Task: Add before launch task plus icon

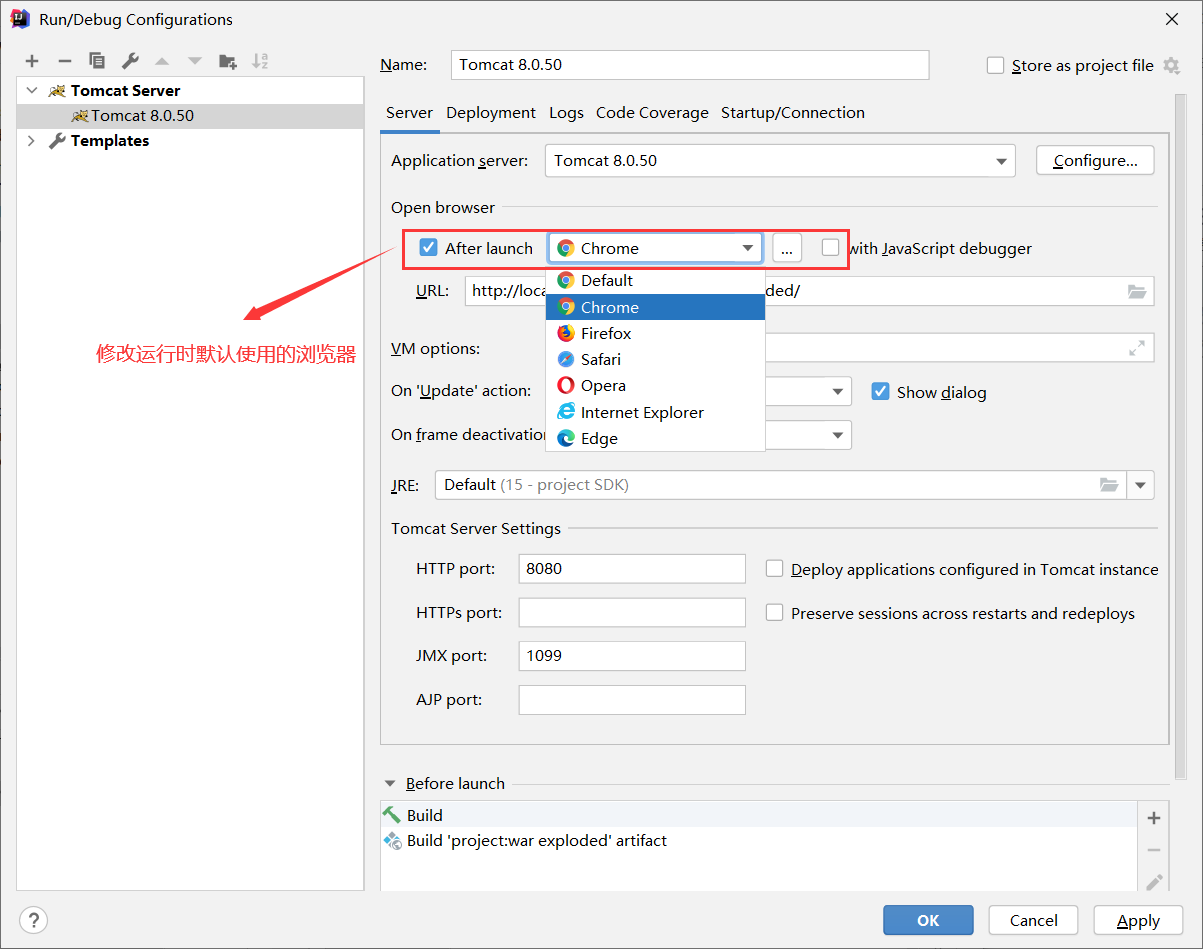Action: coord(1154,818)
